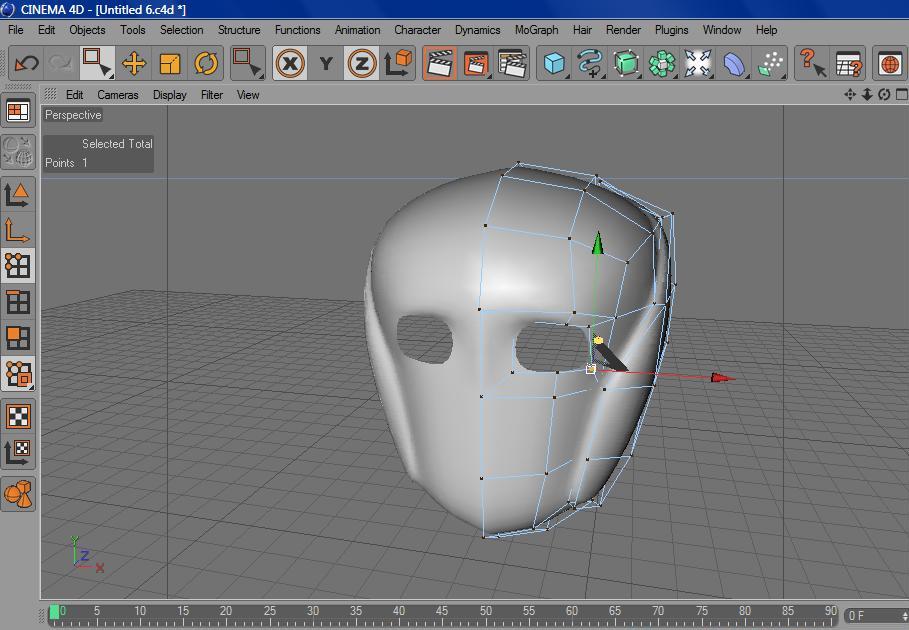Open the particle emitter objects flyout

[769, 63]
